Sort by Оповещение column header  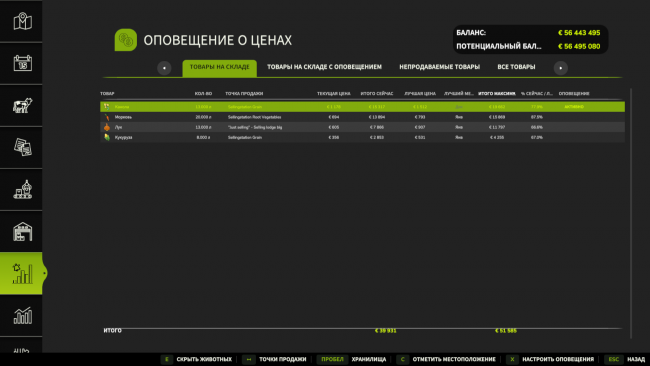click(574, 94)
